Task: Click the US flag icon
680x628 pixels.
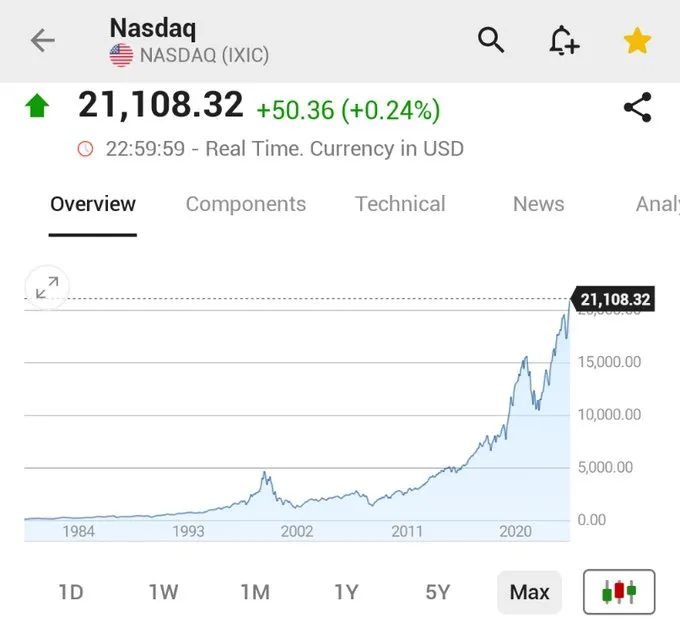Action: (x=121, y=56)
